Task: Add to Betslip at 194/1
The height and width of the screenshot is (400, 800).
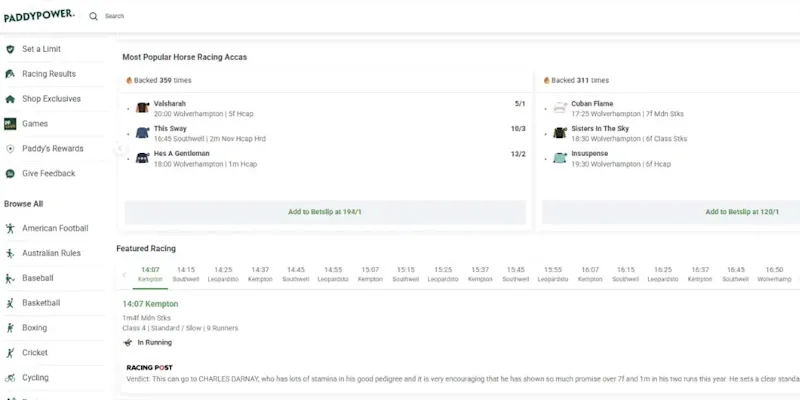Action: pyautogui.click(x=325, y=212)
